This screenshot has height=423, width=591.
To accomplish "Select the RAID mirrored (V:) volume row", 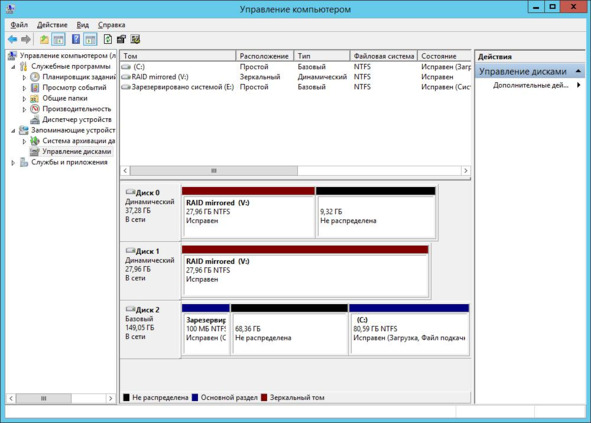I will (296, 77).
